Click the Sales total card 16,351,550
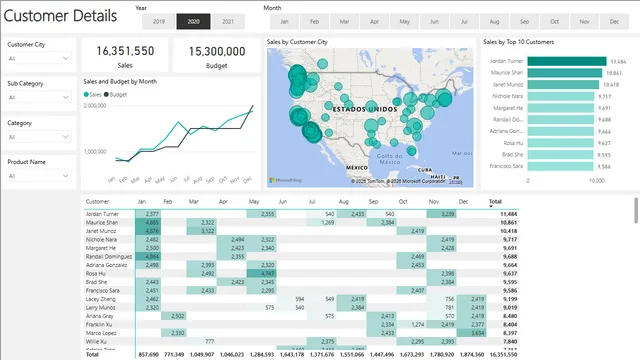The width and height of the screenshot is (640, 360). point(125,55)
